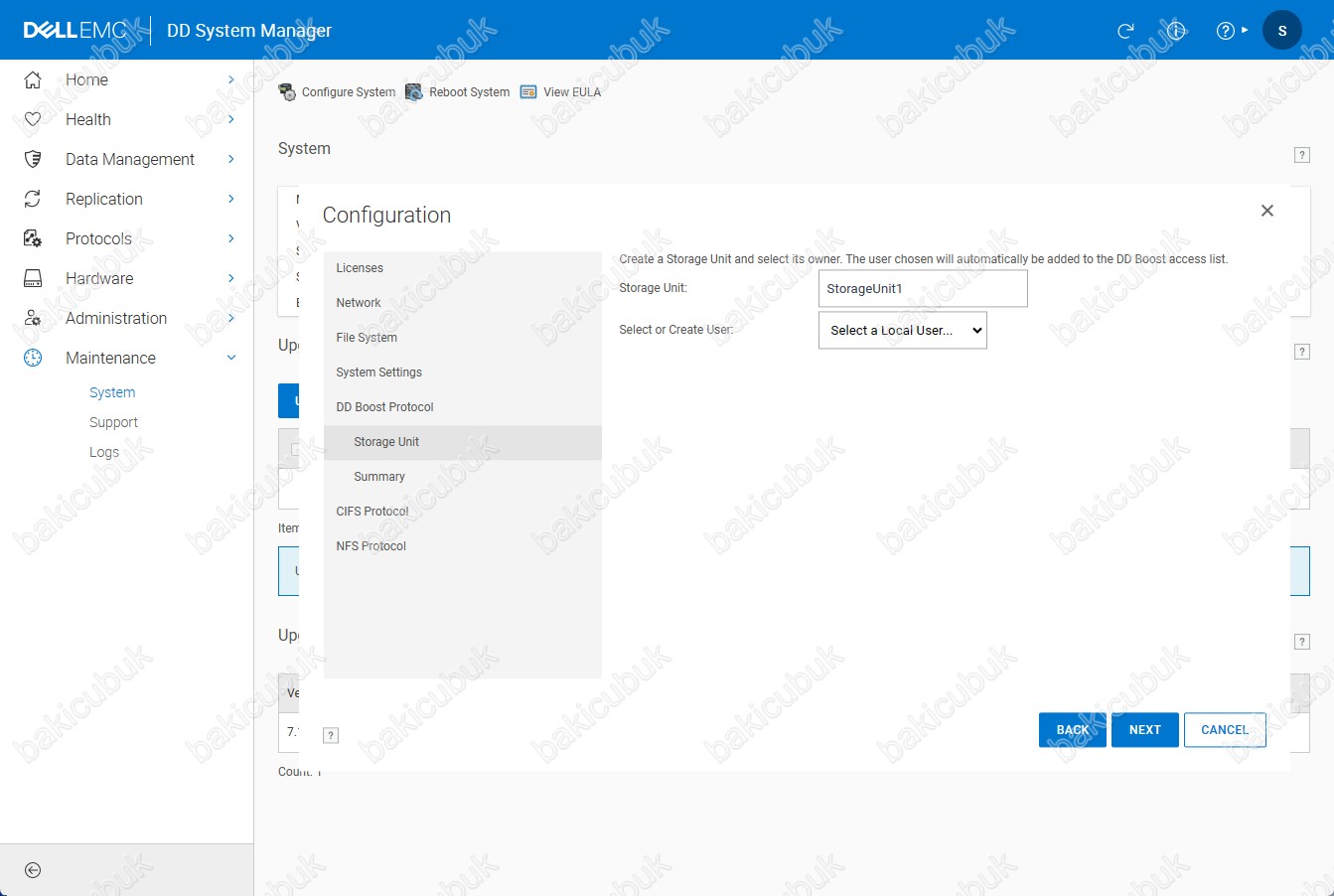Click the Protocols icon in sidebar

33,238
